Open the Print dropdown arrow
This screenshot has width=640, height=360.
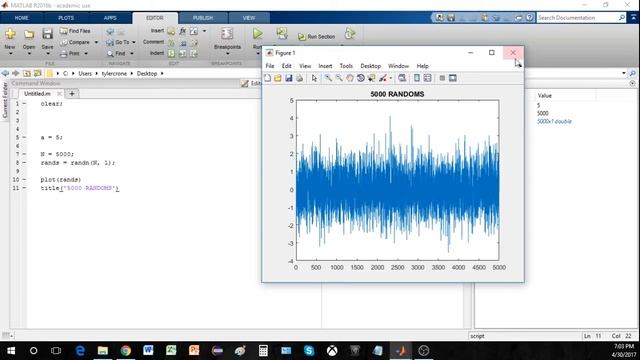pyautogui.click(x=86, y=53)
